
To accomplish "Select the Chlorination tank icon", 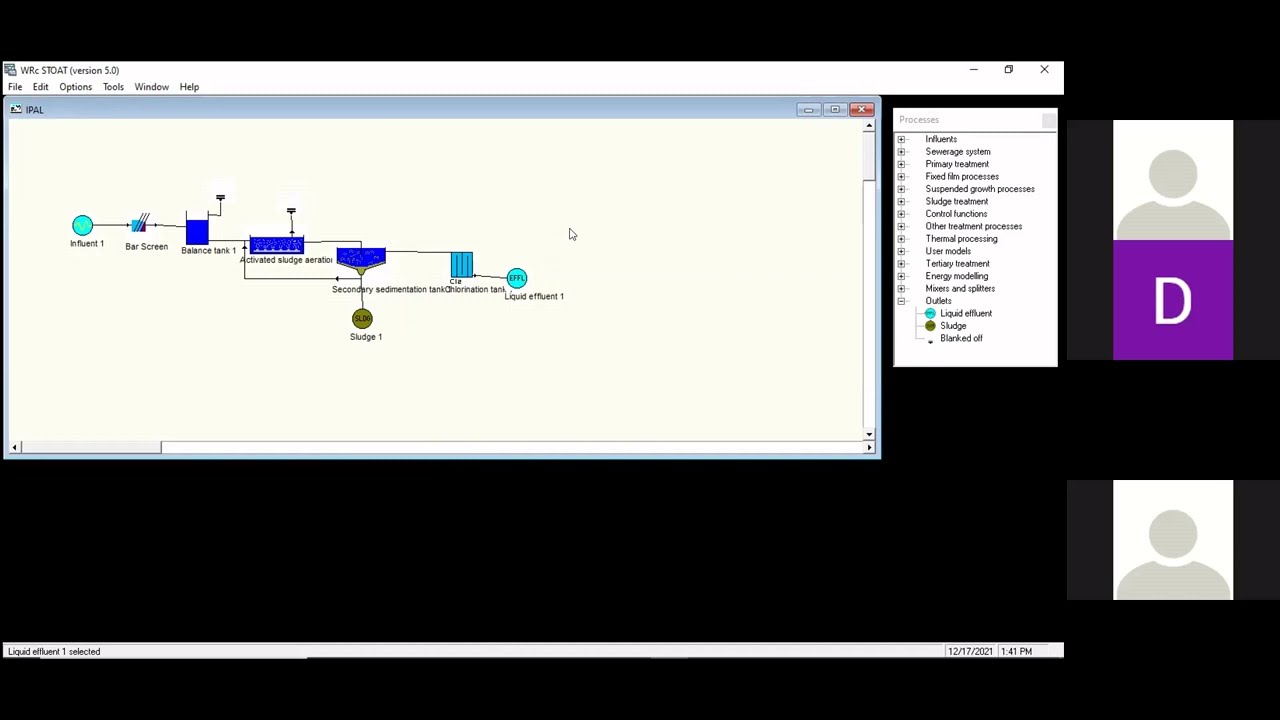I will click(461, 265).
